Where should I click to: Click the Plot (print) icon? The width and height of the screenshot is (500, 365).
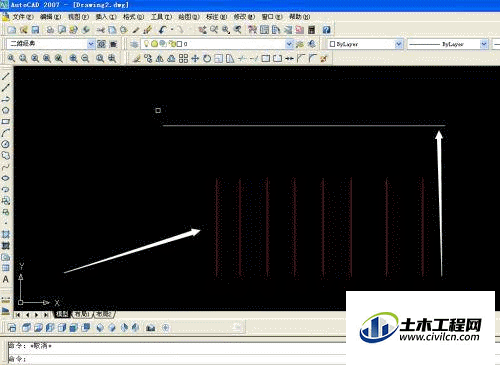tap(50, 30)
